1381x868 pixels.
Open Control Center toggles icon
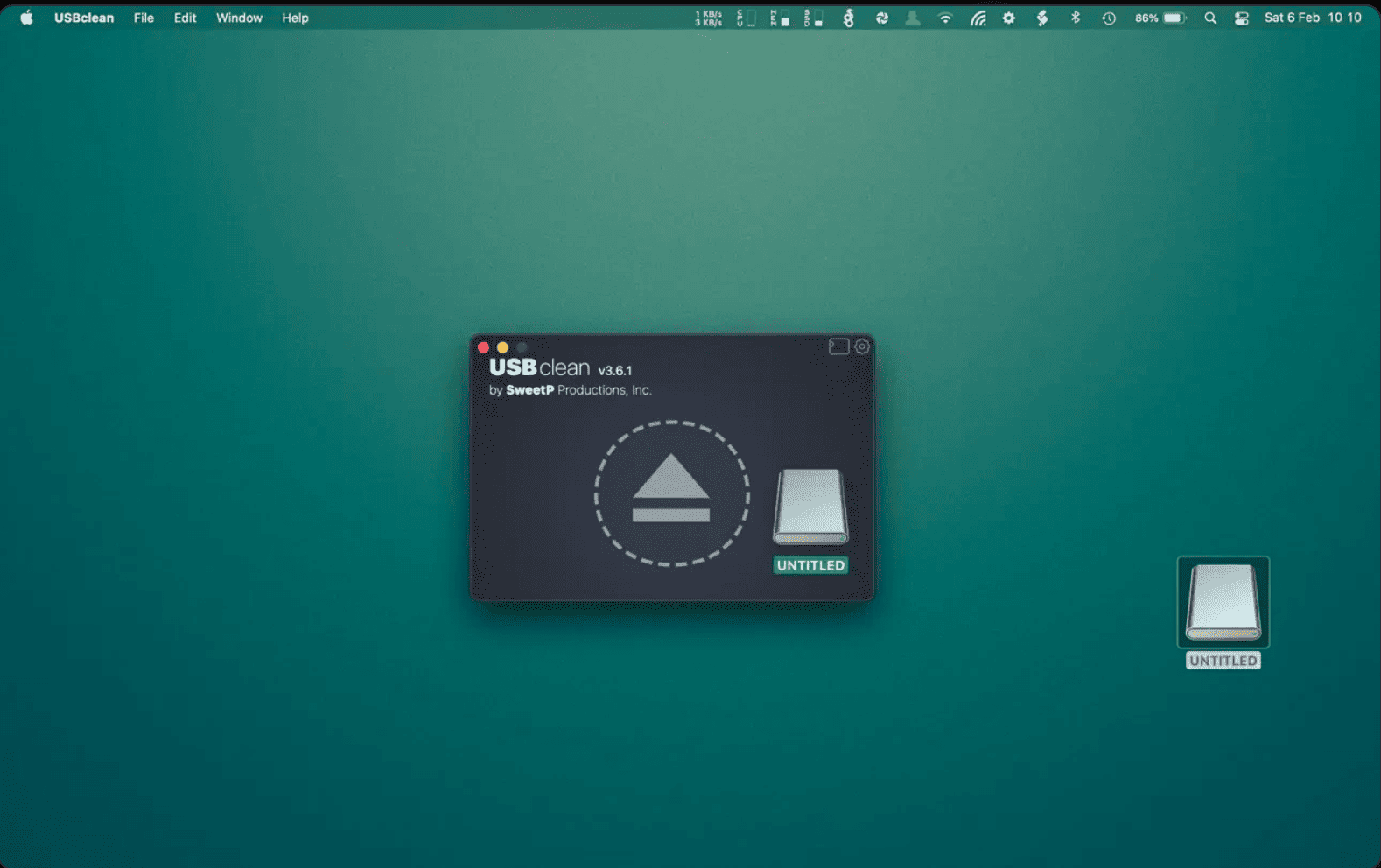1241,17
